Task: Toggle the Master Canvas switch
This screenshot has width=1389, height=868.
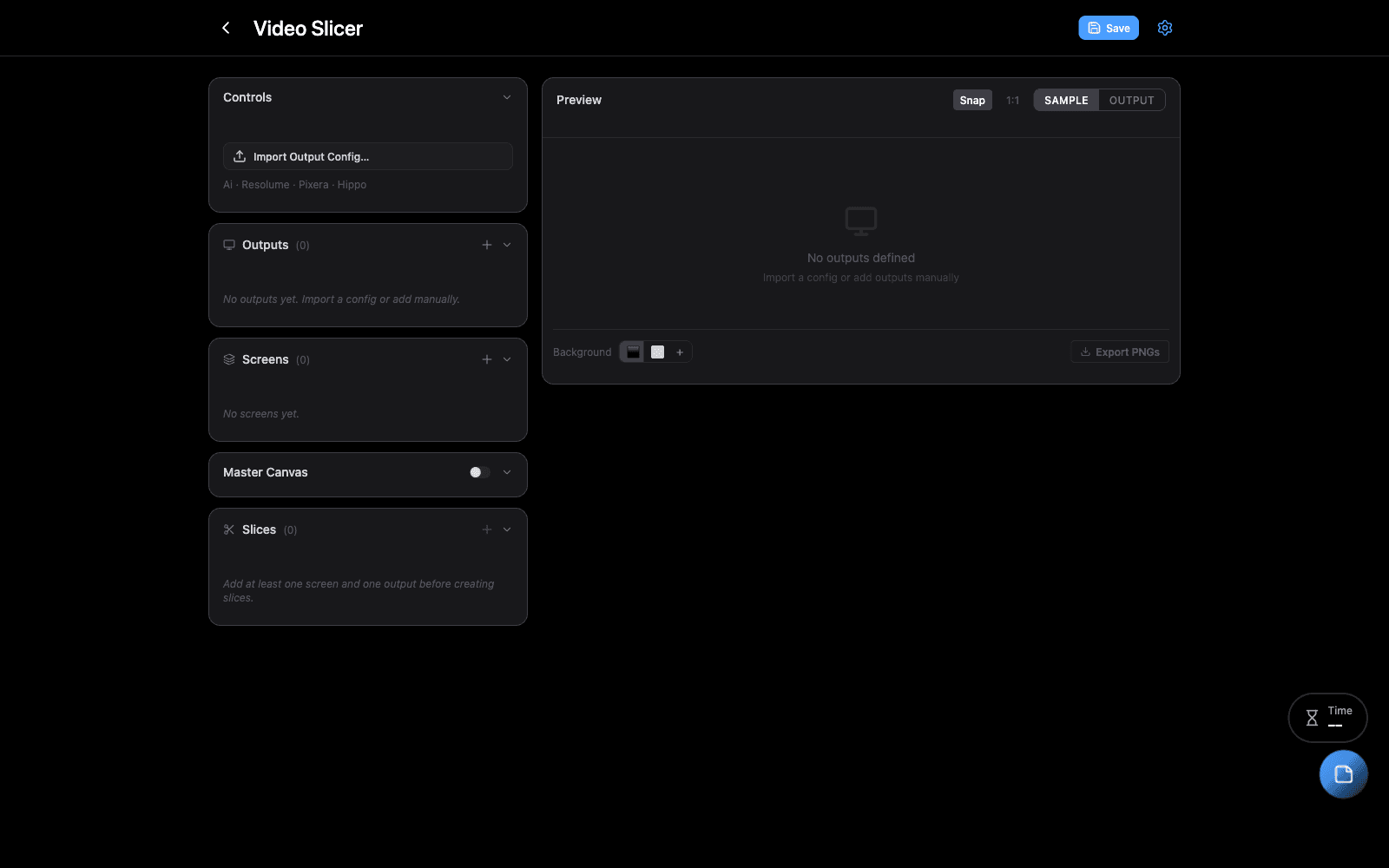Action: pos(480,472)
